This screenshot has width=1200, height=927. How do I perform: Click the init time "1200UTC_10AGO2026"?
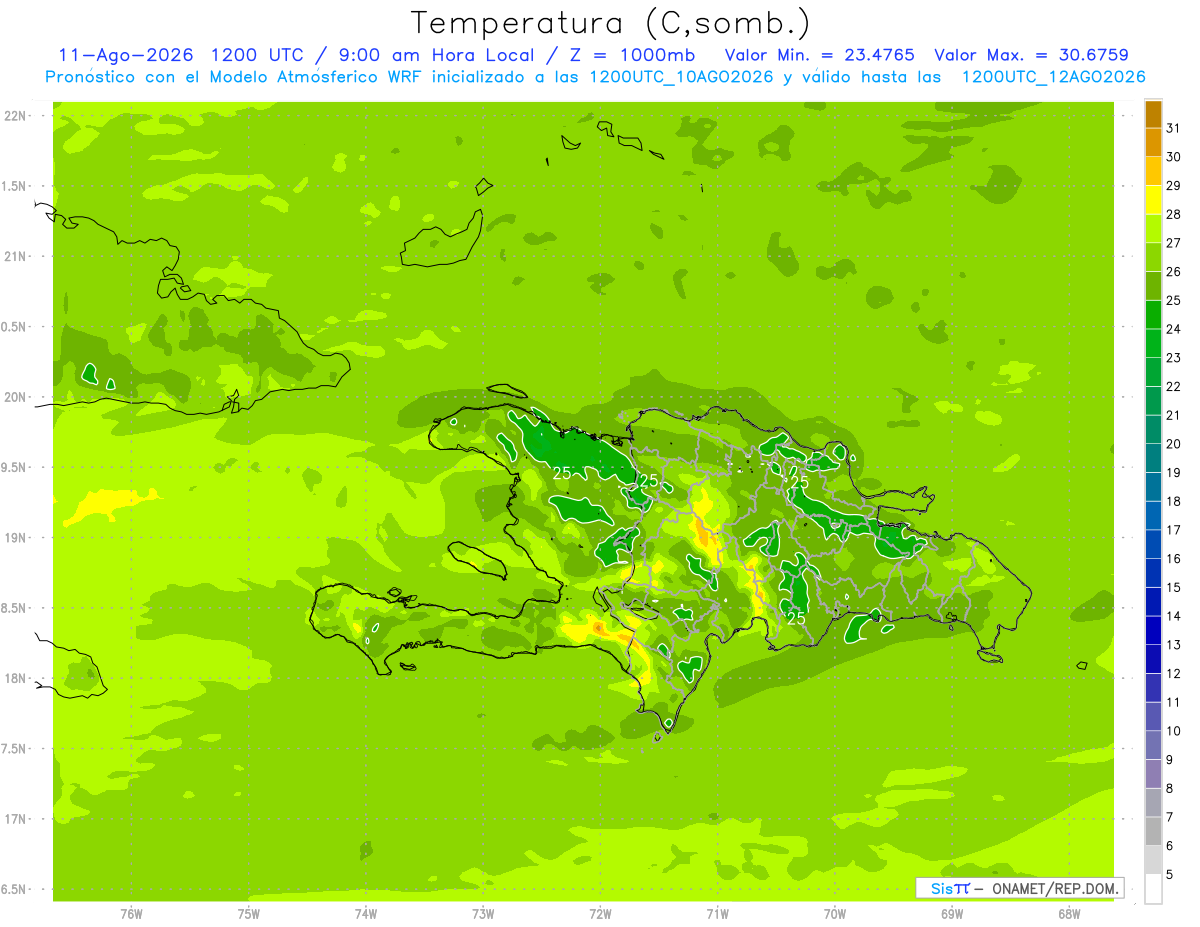click(681, 77)
